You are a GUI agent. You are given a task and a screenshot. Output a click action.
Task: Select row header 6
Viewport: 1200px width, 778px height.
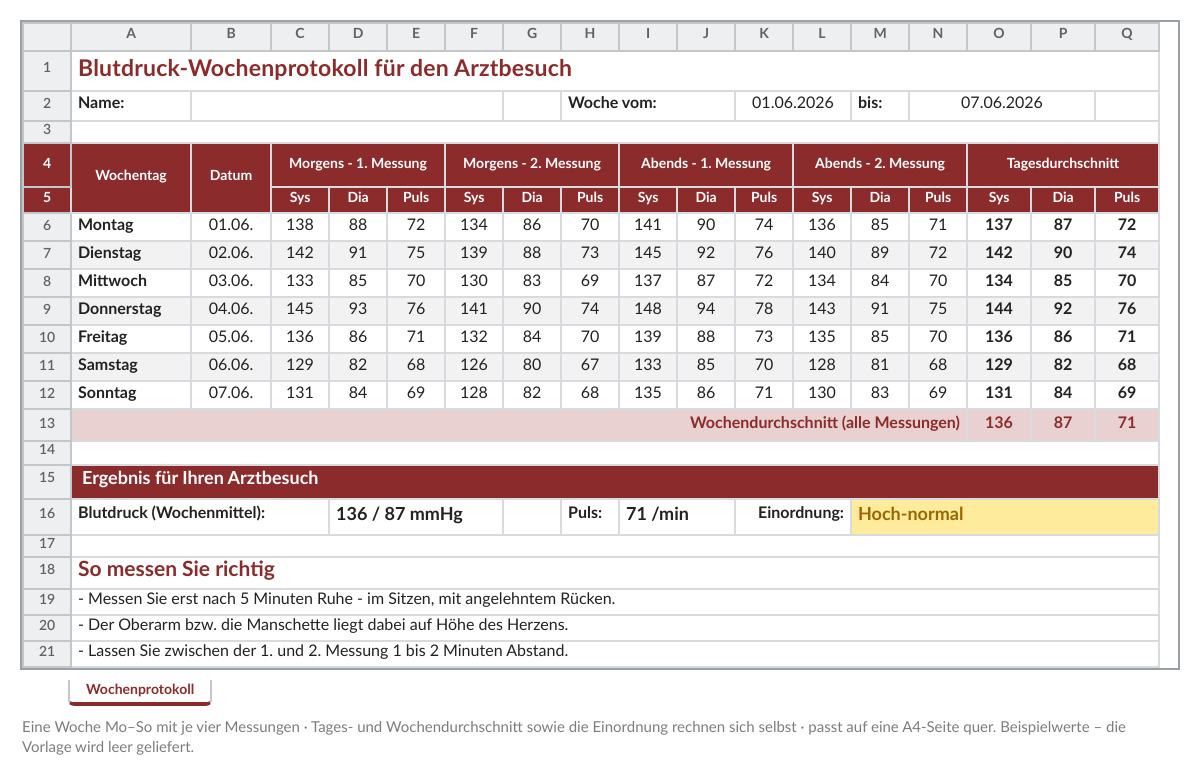pyautogui.click(x=47, y=225)
